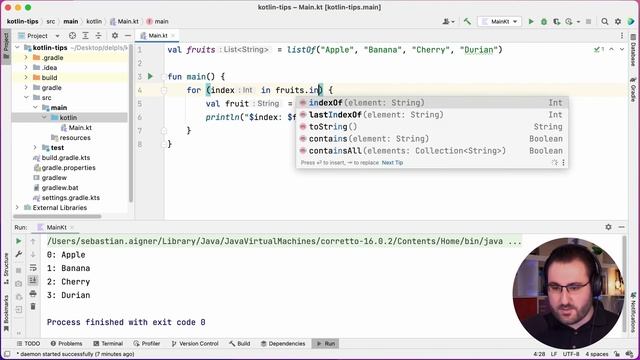Open Run panel settings gear
The height and width of the screenshot is (360, 640).
pos(608,227)
